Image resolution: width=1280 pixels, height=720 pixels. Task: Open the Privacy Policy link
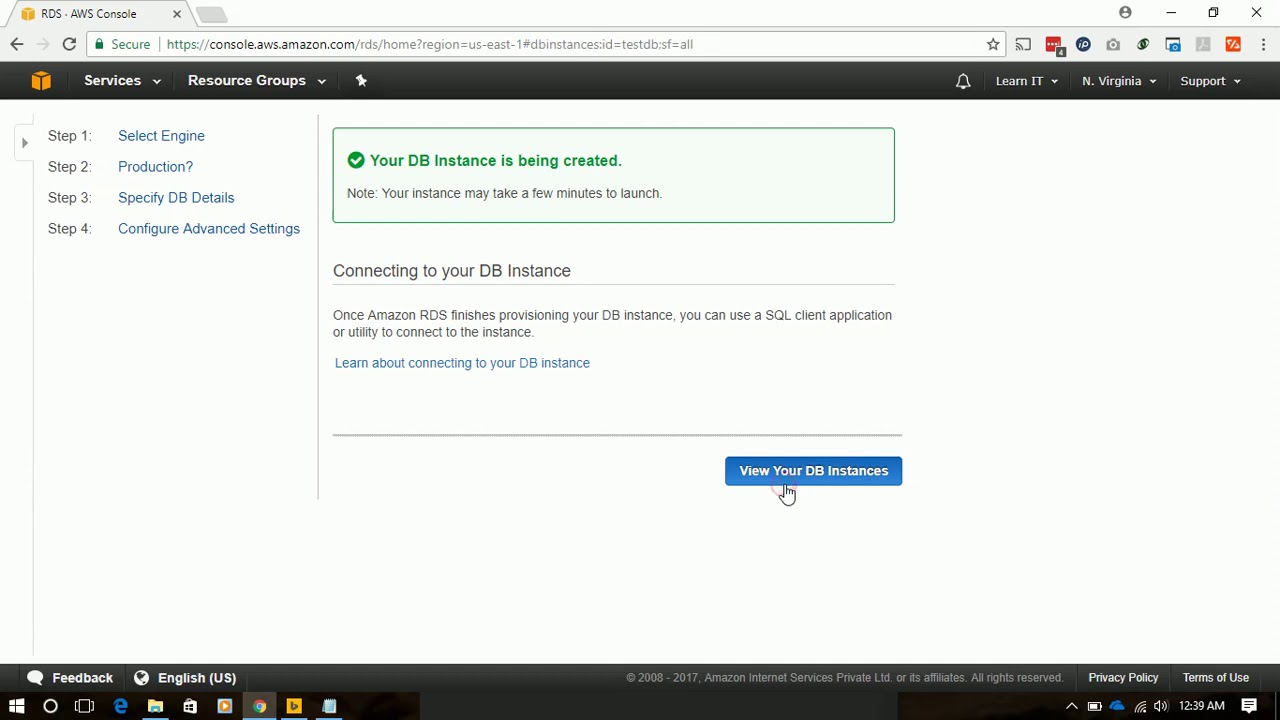tap(1123, 678)
